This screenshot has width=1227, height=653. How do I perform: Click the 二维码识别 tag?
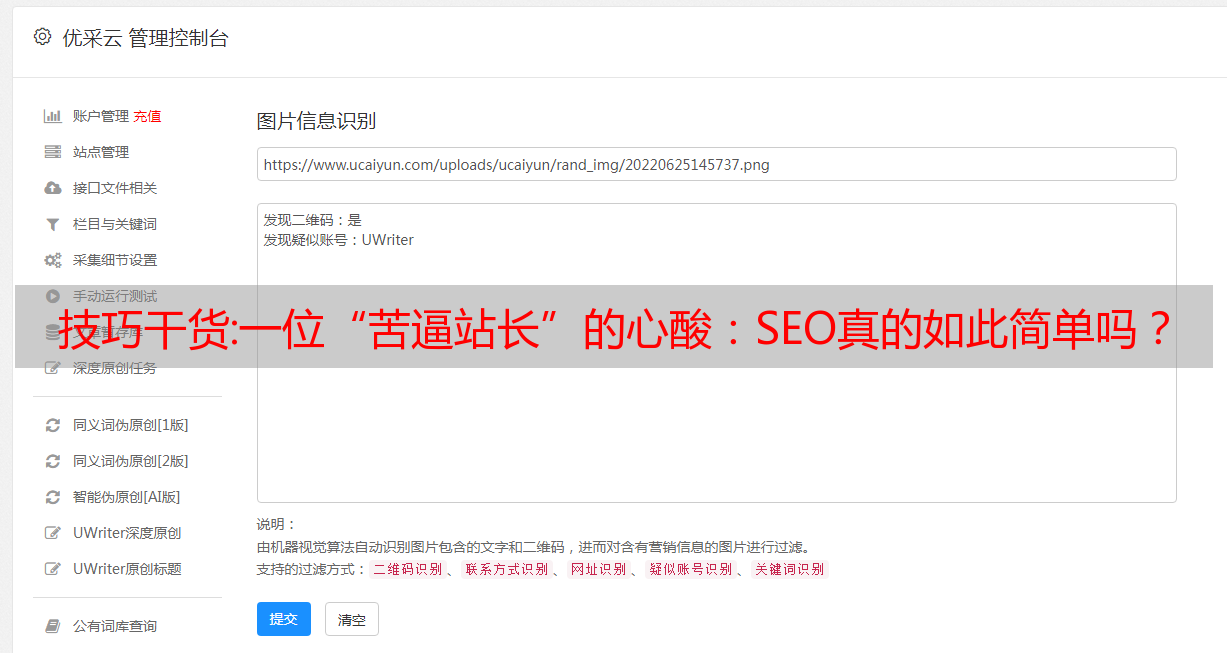pos(408,569)
